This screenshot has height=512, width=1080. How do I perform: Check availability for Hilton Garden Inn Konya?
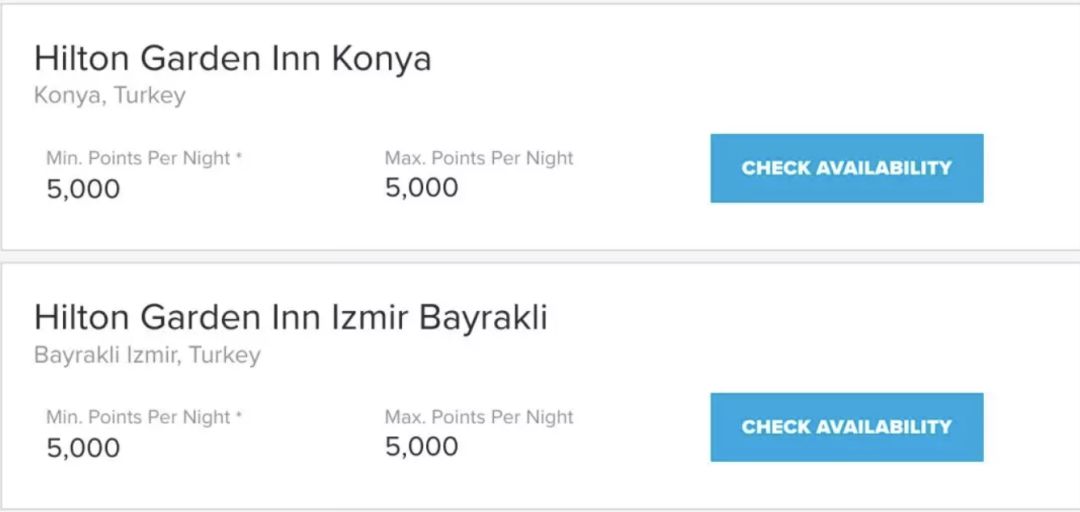tap(846, 168)
